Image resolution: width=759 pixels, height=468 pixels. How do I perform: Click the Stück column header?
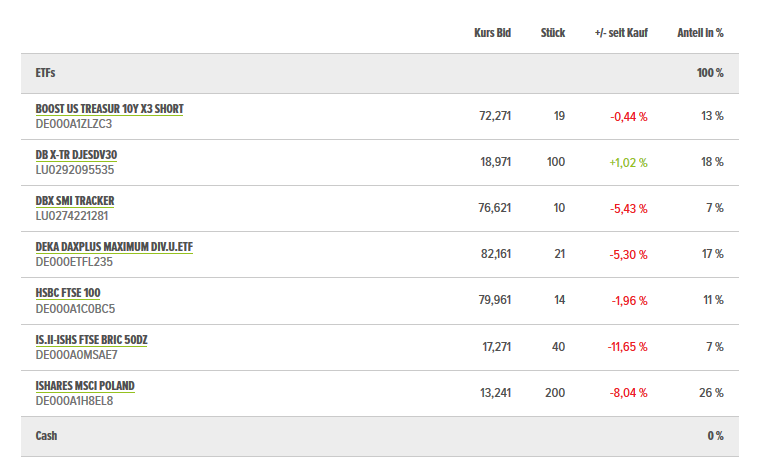tap(552, 33)
